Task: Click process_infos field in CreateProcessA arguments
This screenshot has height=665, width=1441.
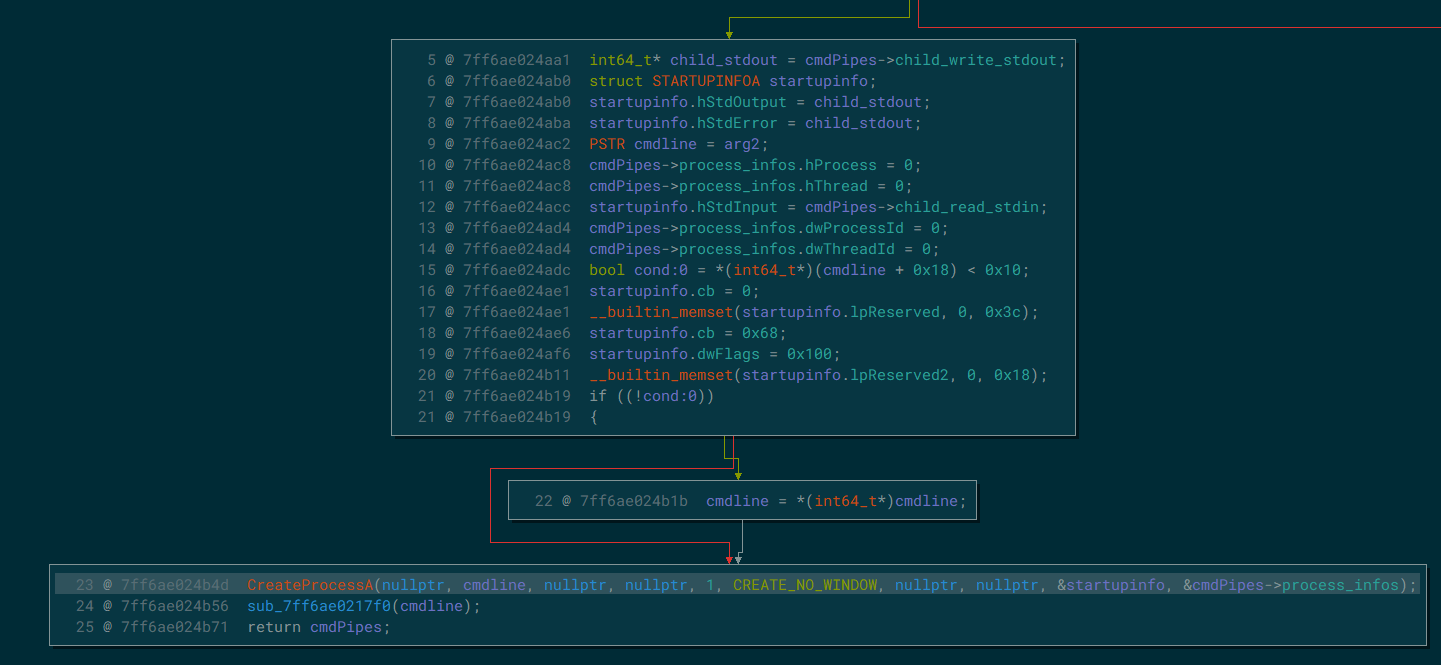Action: 1340,585
